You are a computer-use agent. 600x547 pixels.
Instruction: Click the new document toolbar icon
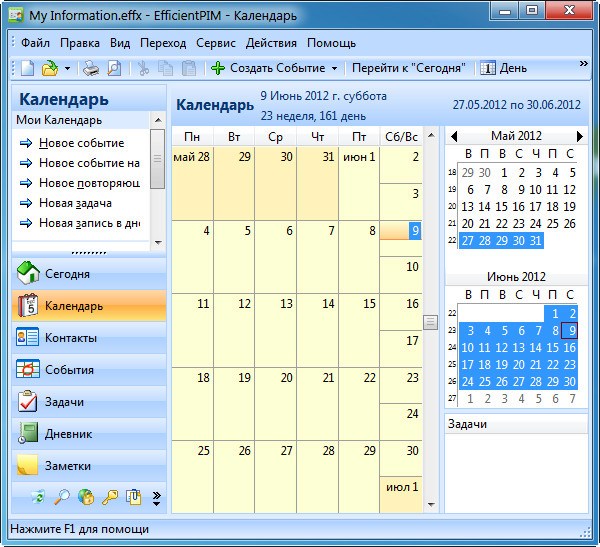[27, 68]
